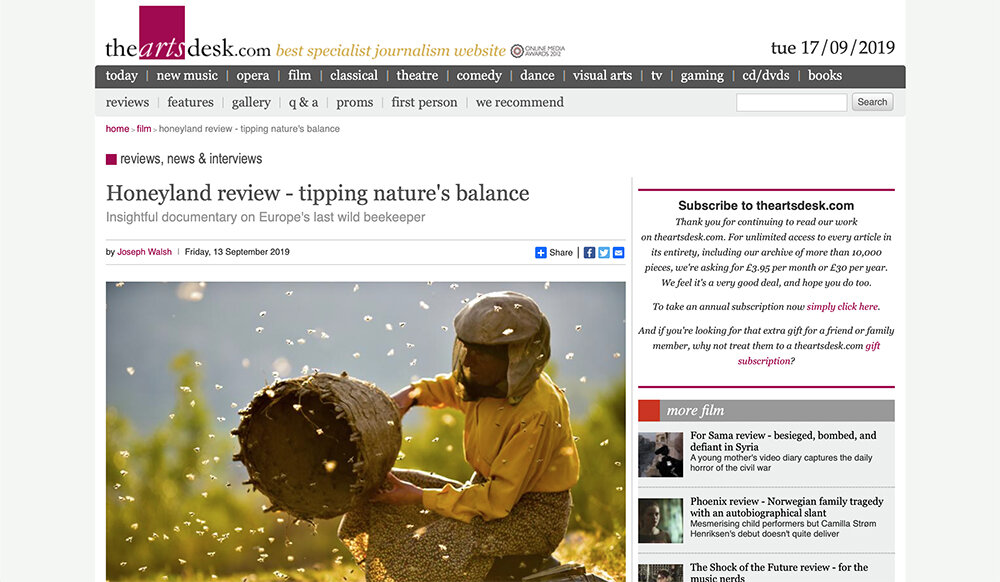Share the article by email icon

[619, 252]
